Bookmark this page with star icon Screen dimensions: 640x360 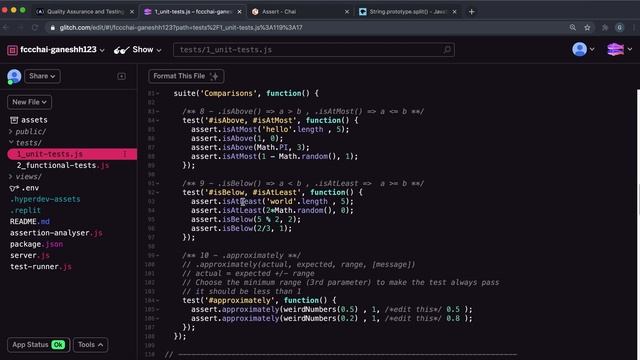587,28
